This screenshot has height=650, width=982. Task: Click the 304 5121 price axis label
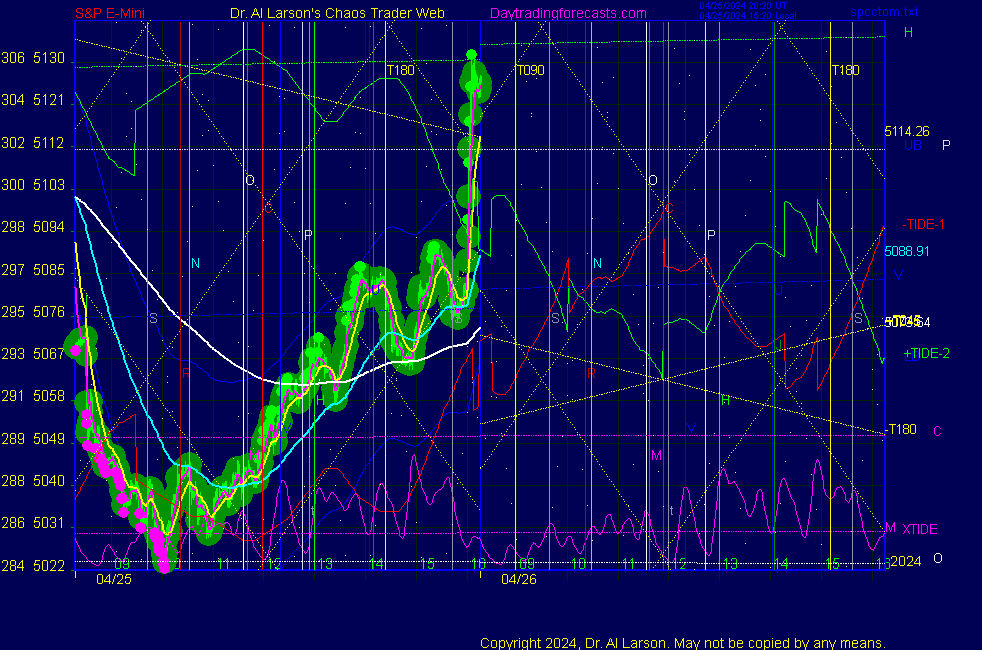pos(33,100)
